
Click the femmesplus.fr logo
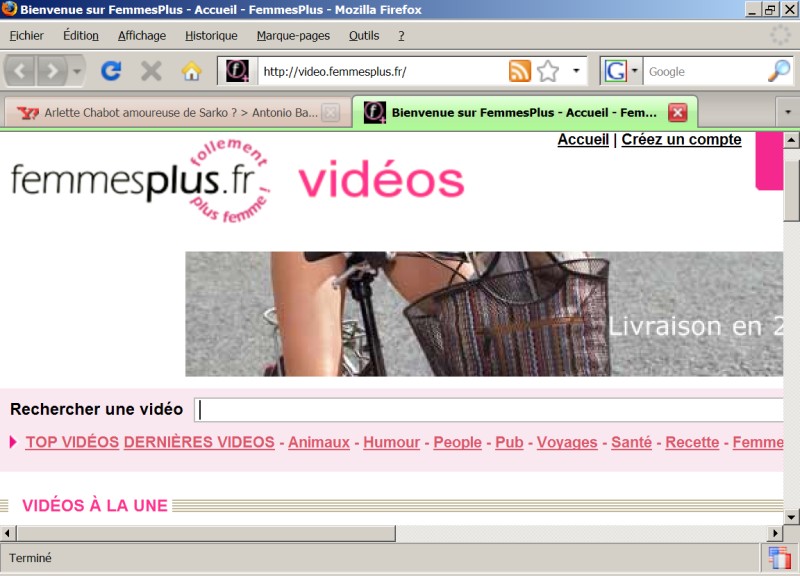[x=140, y=180]
